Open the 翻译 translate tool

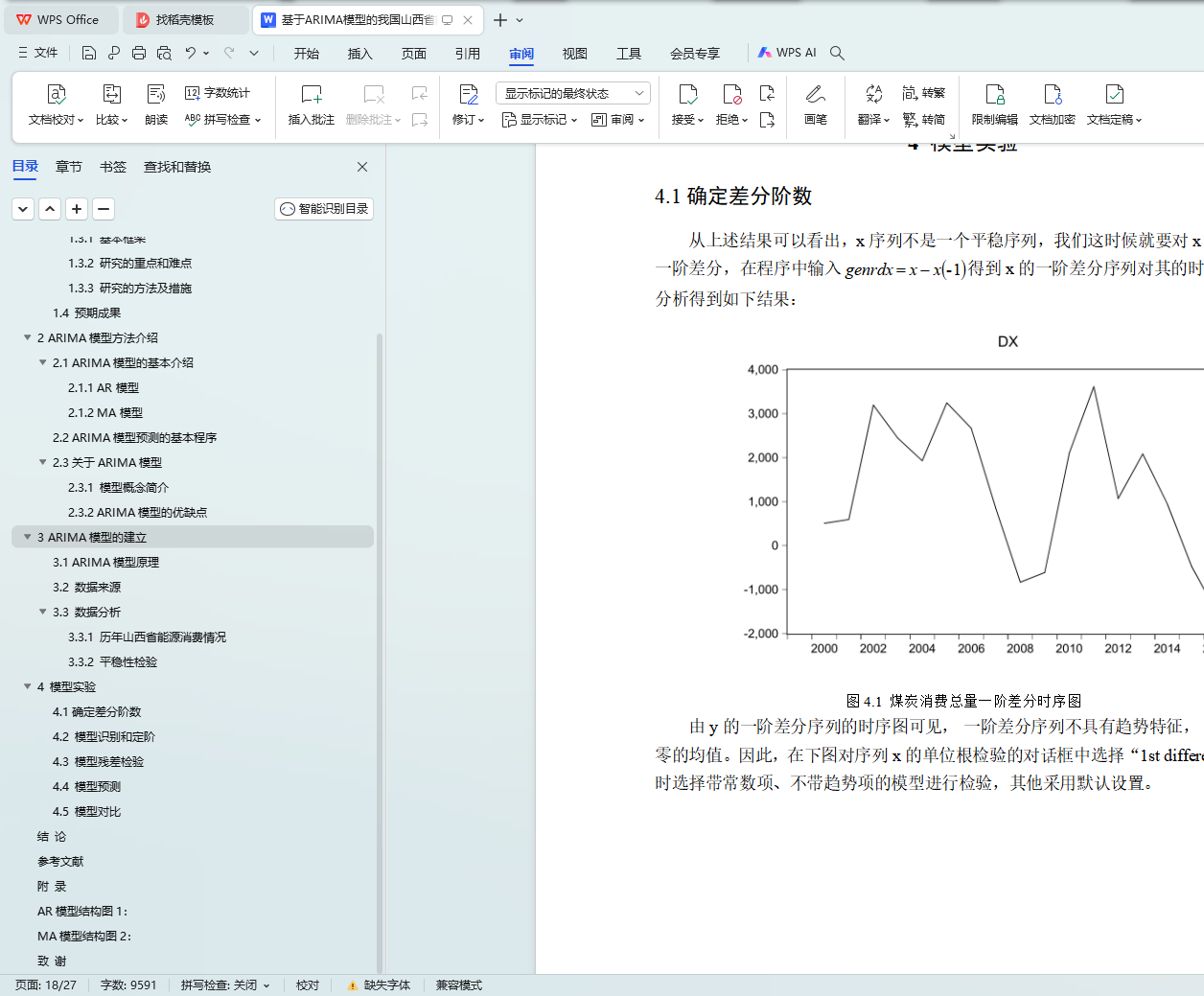[873, 105]
